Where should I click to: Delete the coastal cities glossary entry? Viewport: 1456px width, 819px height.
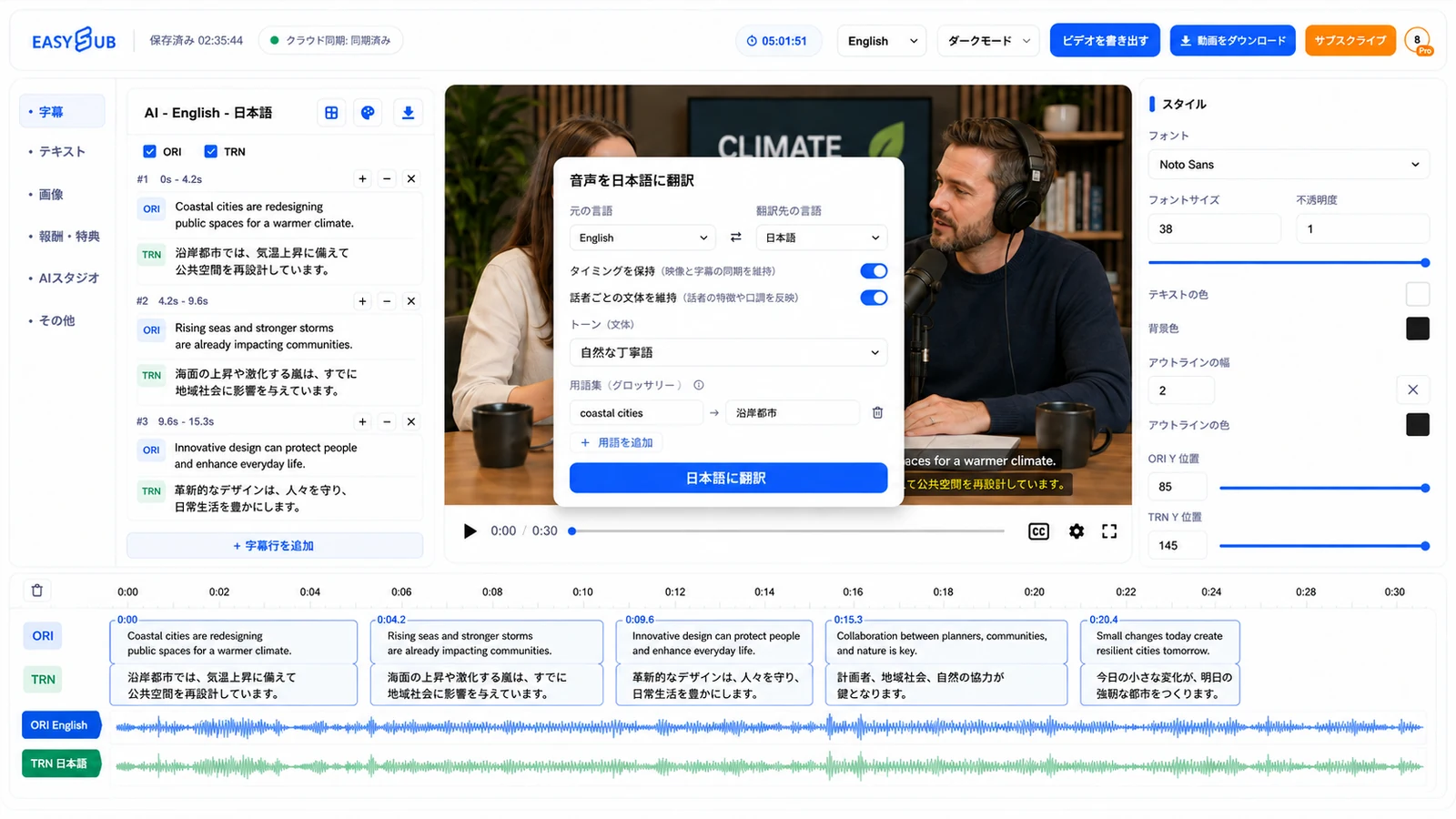coord(877,413)
